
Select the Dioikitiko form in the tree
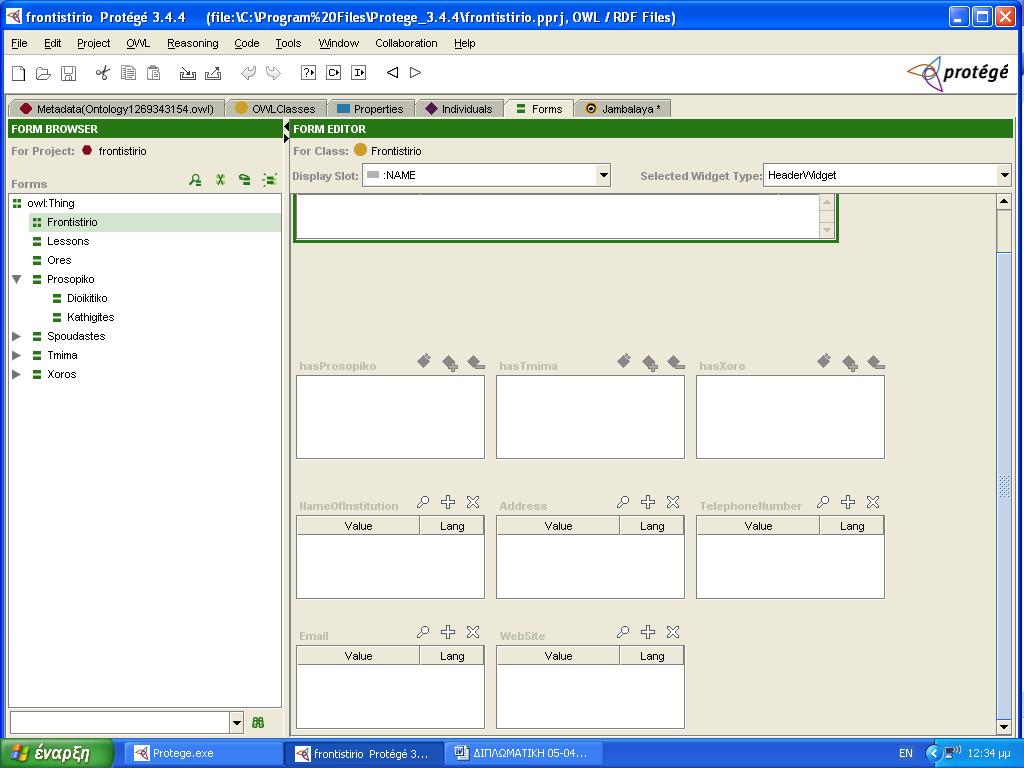click(87, 298)
